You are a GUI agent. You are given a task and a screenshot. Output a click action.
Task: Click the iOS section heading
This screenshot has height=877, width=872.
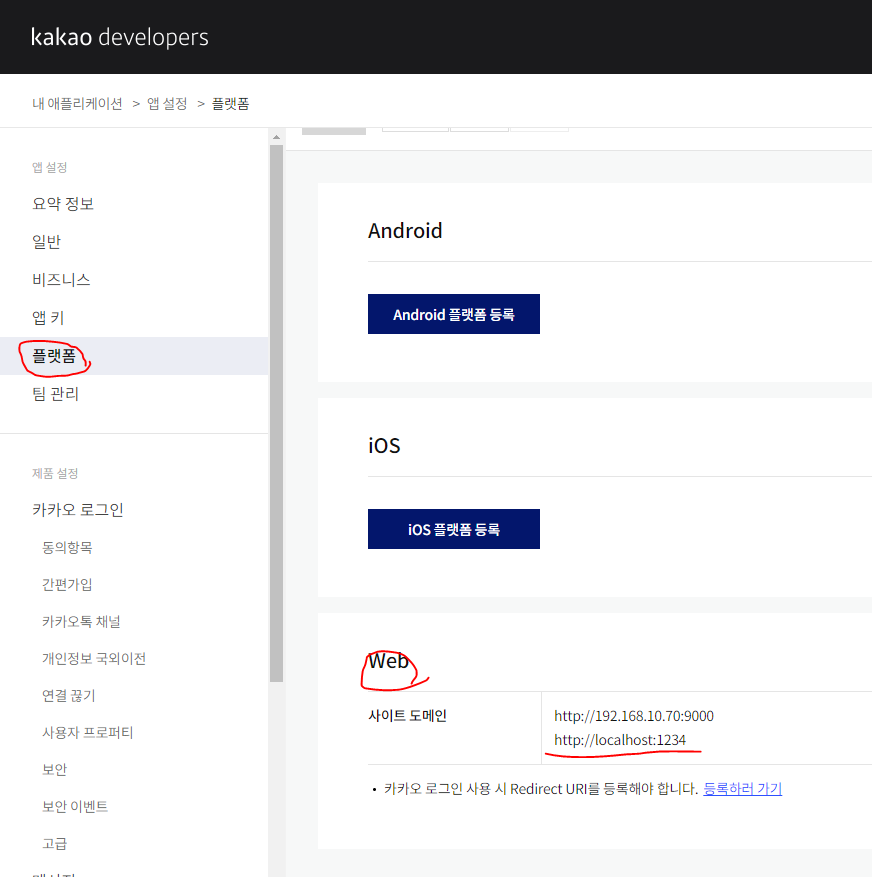click(x=384, y=446)
